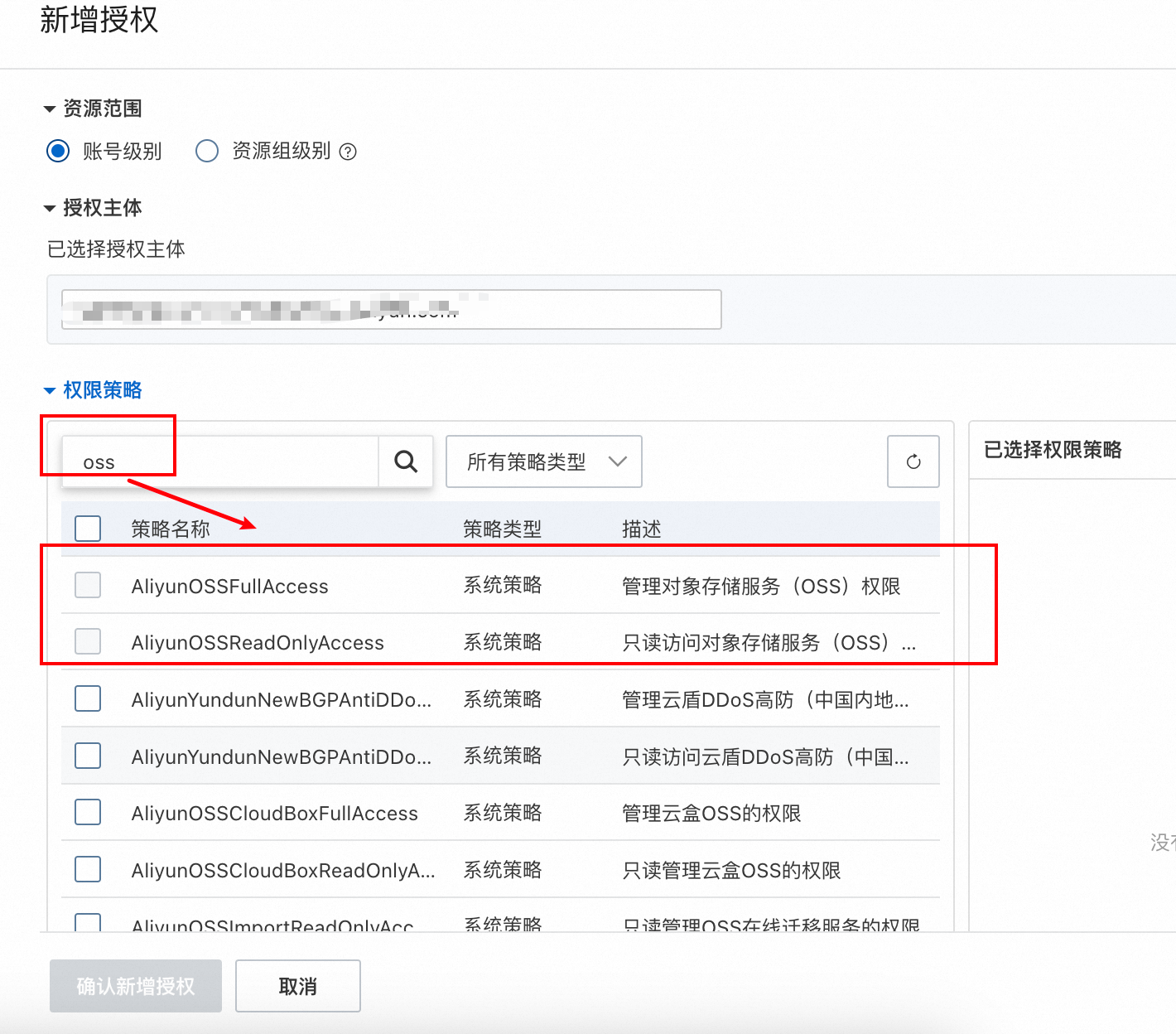Image resolution: width=1176 pixels, height=1034 pixels.
Task: Click the AliyunOSSFullAccess policy name
Action: coord(229,587)
